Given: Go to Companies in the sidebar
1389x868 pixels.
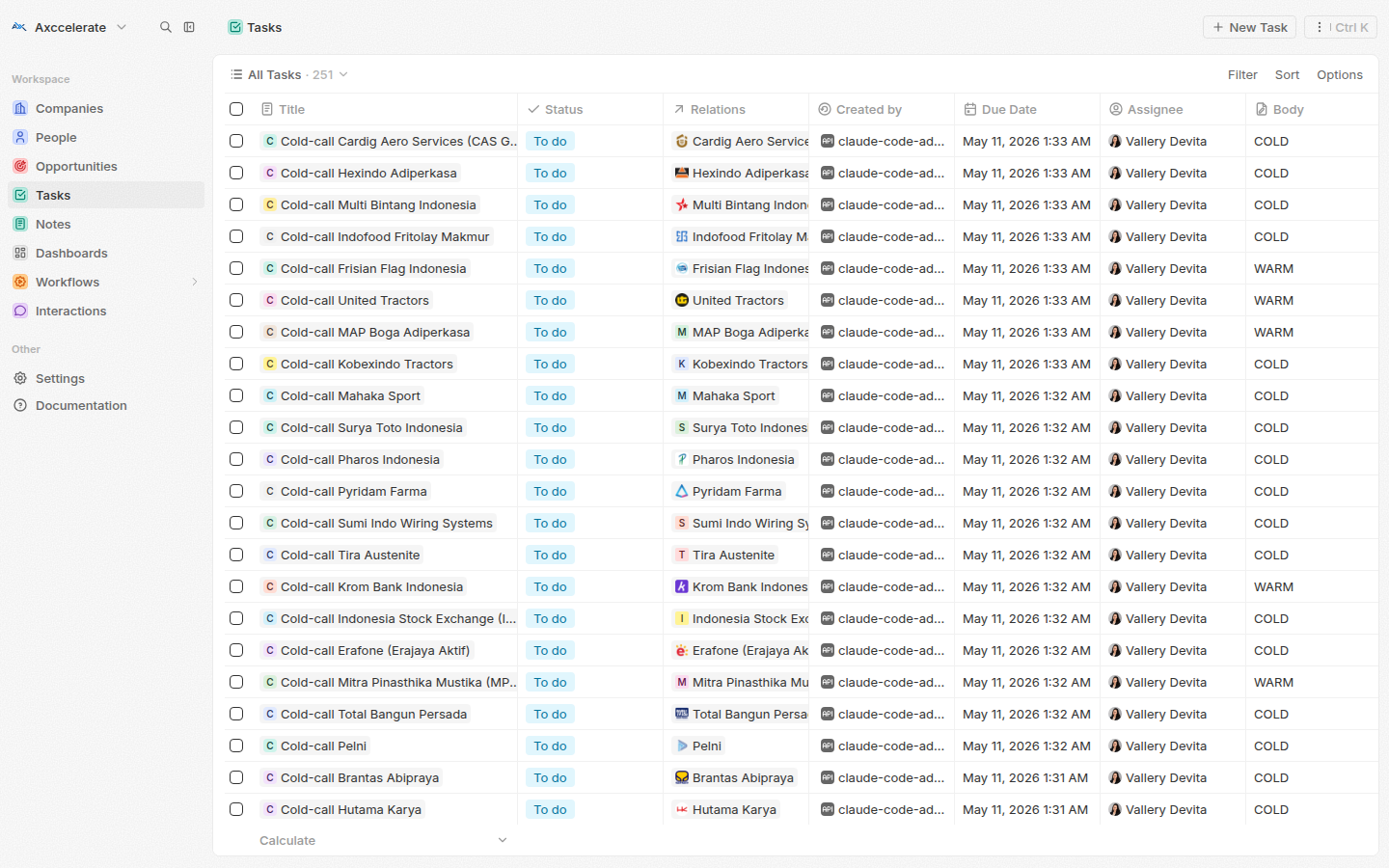Looking at the screenshot, I should [x=106, y=108].
